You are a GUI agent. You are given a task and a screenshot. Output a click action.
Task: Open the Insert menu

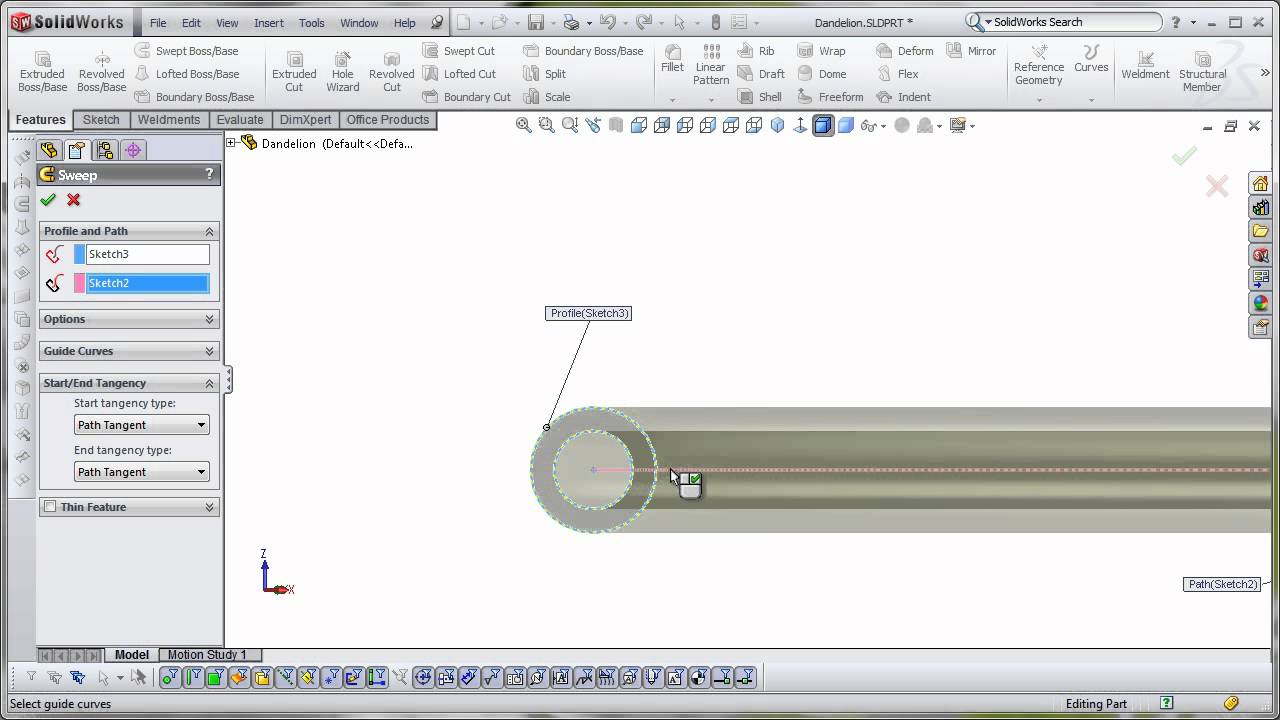269,22
